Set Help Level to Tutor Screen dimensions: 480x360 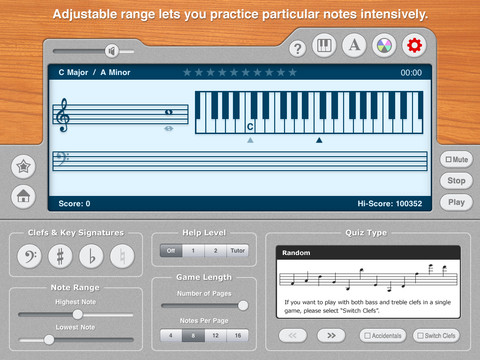click(237, 251)
